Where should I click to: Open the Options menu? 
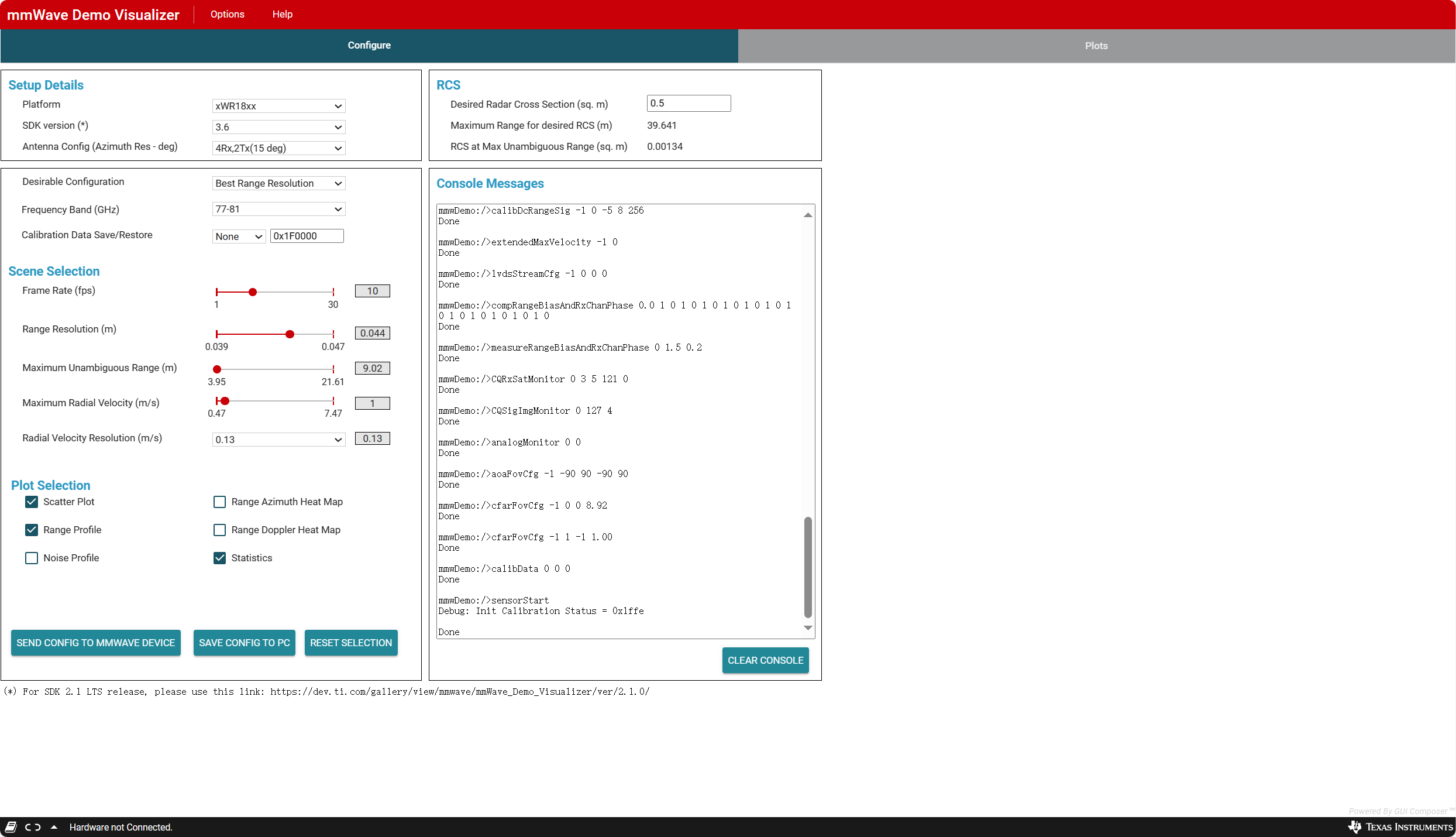pyautogui.click(x=227, y=14)
